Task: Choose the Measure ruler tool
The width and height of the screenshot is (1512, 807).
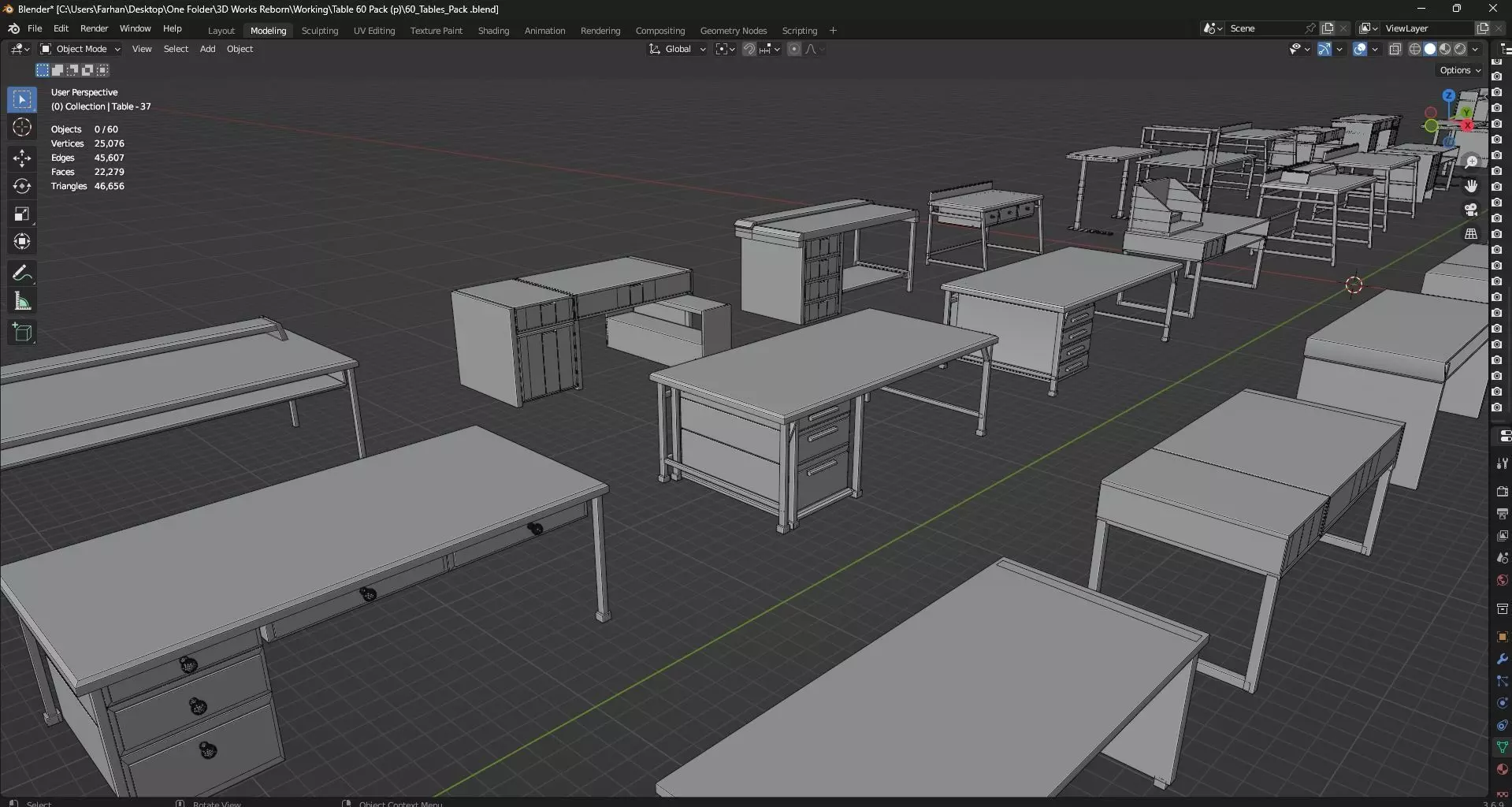Action: (x=22, y=301)
